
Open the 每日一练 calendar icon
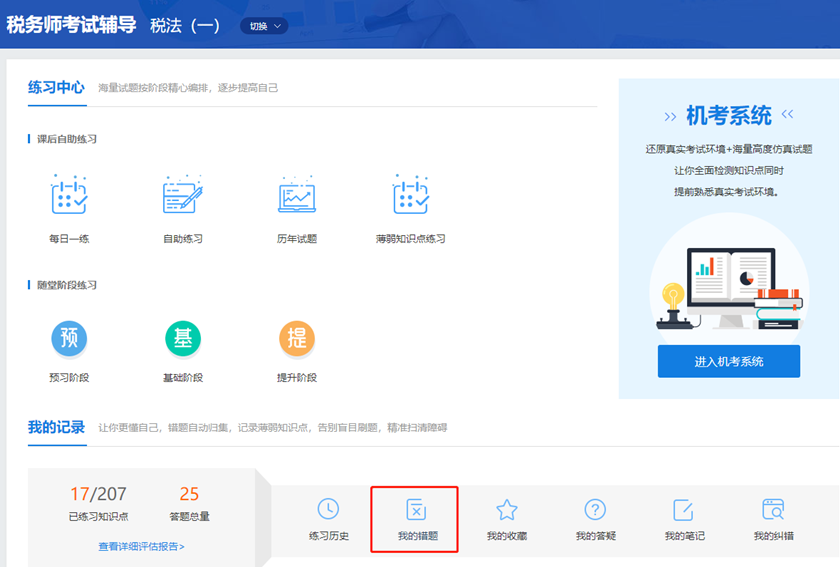click(69, 194)
